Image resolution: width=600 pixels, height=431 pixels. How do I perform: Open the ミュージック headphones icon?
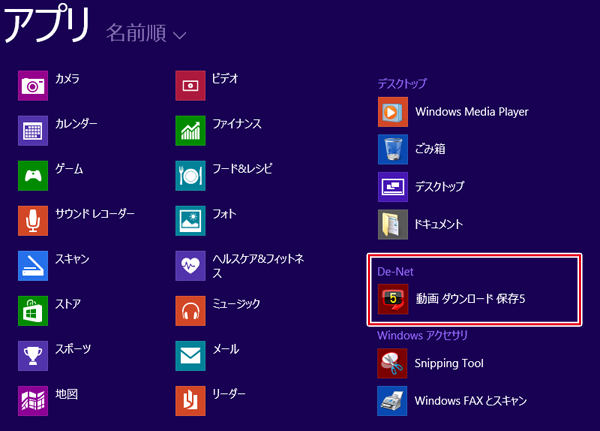(x=190, y=311)
